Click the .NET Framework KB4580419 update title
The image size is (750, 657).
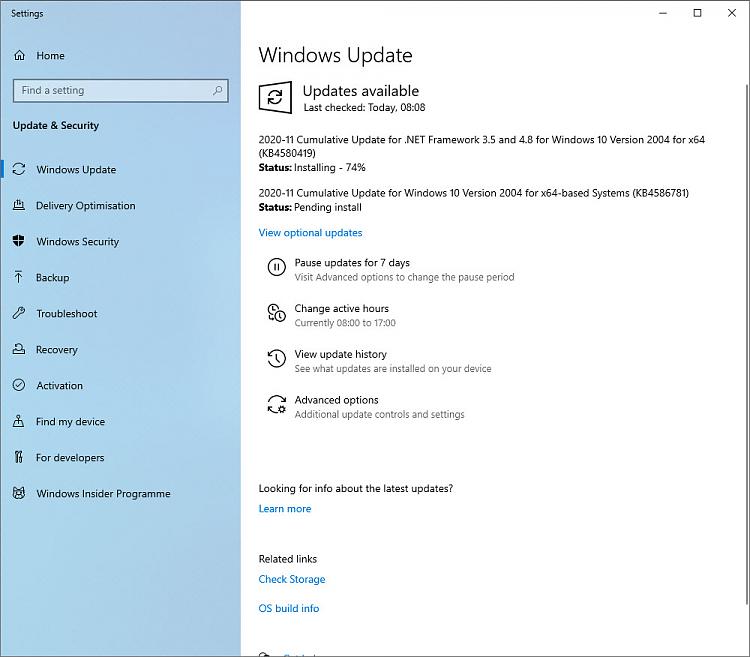click(482, 146)
